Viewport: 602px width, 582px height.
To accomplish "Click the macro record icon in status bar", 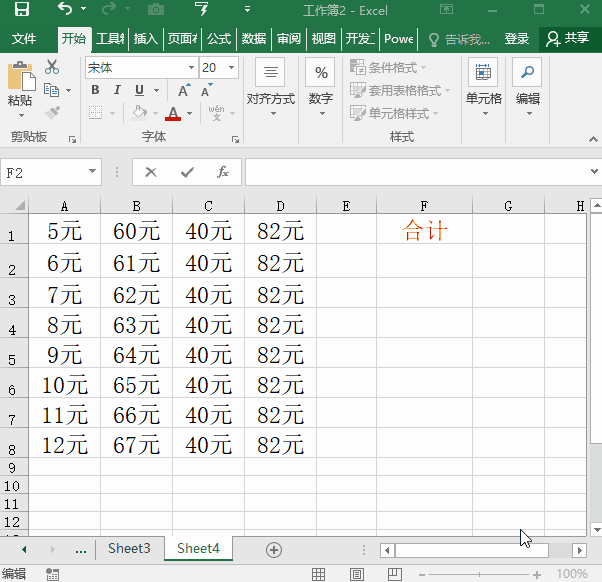I will pyautogui.click(x=54, y=574).
